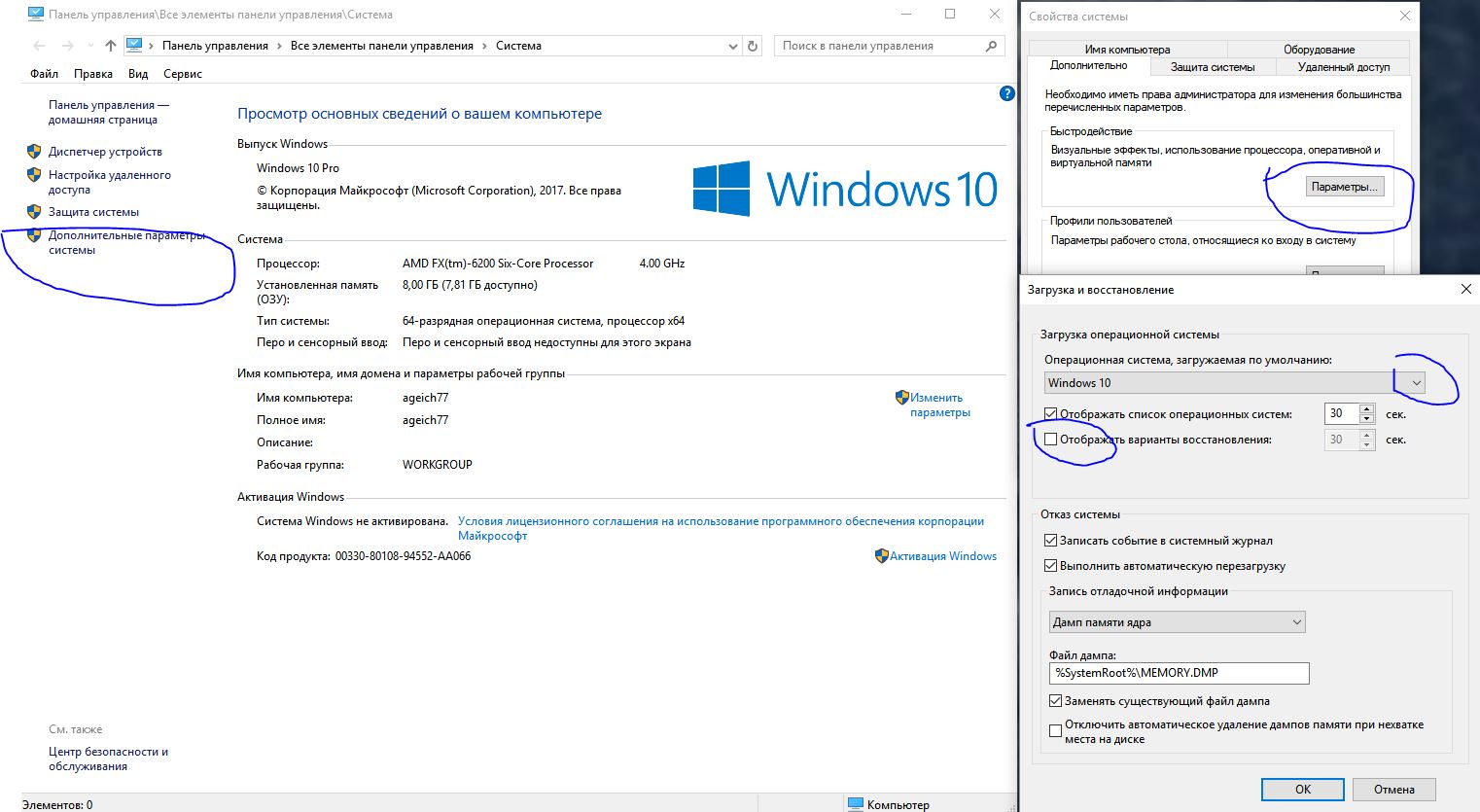Click the computer icon in address bar

[x=134, y=46]
